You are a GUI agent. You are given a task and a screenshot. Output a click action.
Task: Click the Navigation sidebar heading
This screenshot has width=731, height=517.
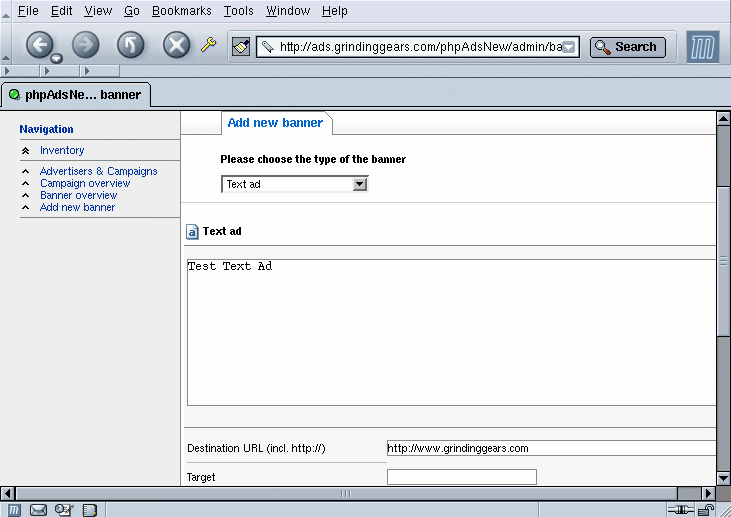(x=46, y=129)
